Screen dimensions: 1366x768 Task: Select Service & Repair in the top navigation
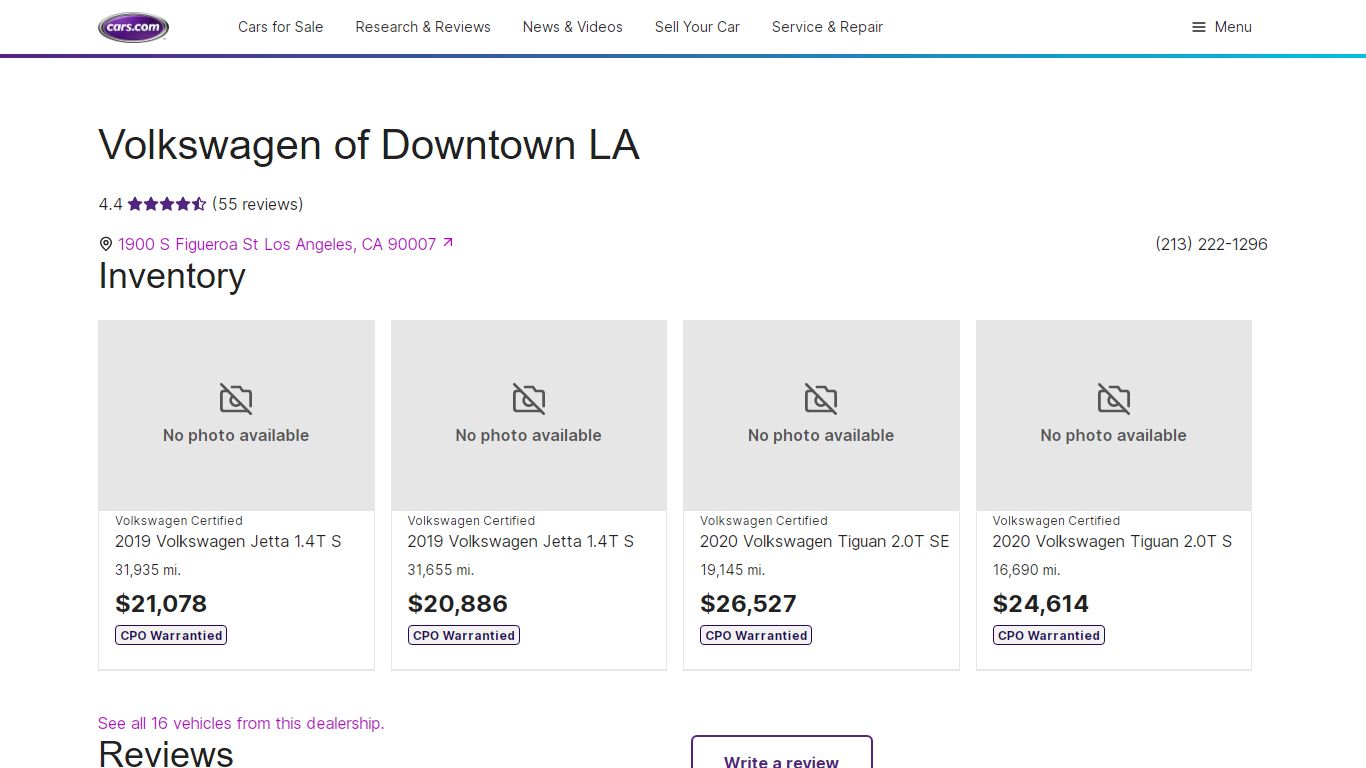[x=827, y=27]
